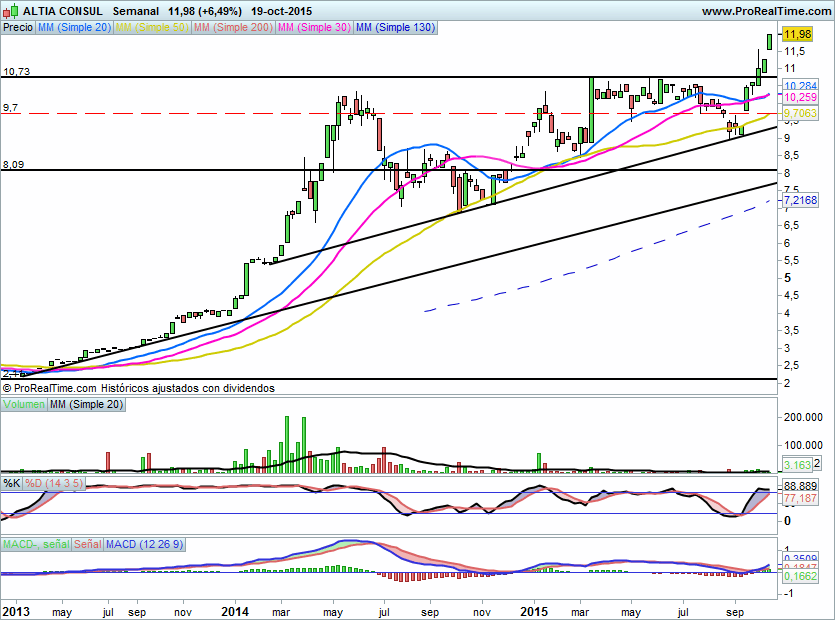The image size is (835, 620).
Task: Click the 8,5 price axis value
Action: click(791, 156)
